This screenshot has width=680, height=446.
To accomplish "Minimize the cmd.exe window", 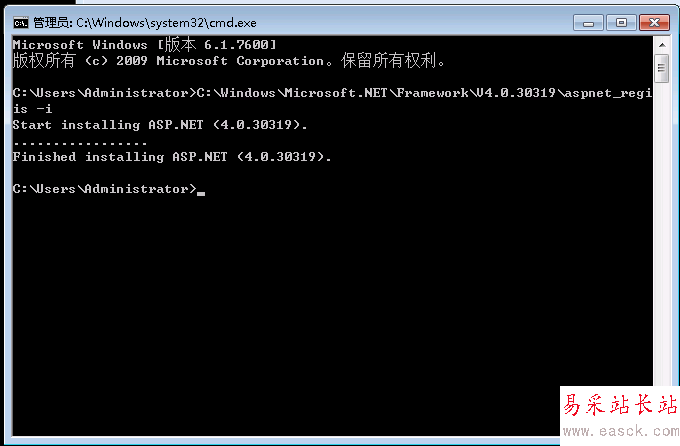I will [x=590, y=20].
